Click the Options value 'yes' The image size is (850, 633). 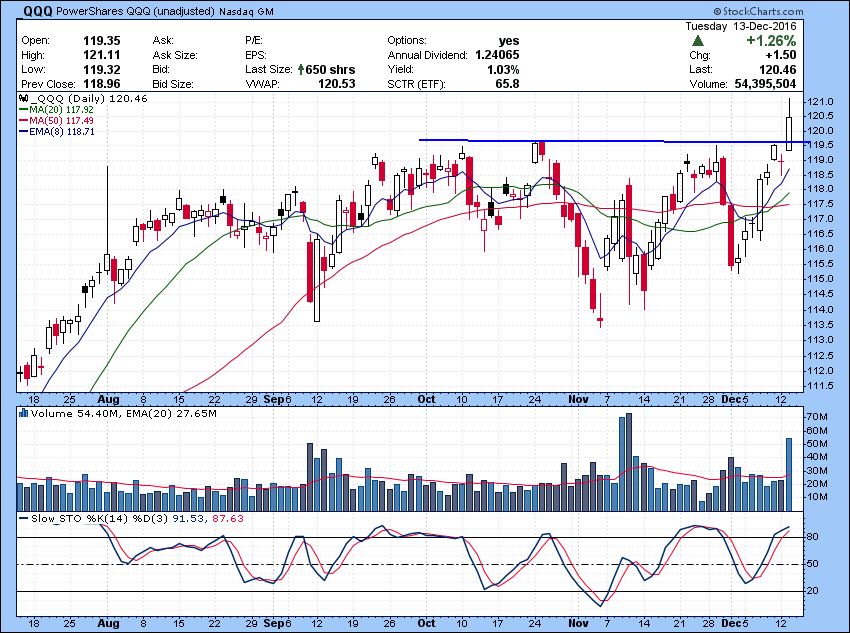pos(509,41)
